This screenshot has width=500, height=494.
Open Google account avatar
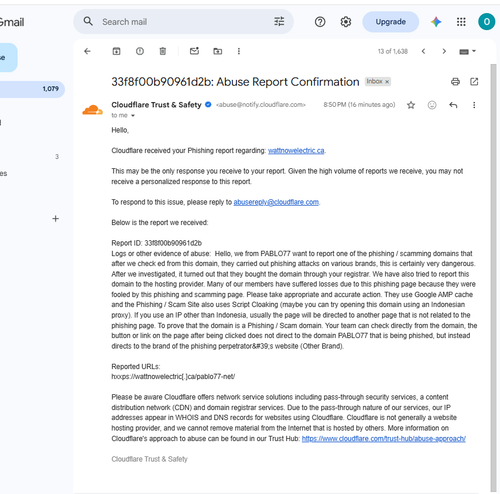[x=487, y=22]
